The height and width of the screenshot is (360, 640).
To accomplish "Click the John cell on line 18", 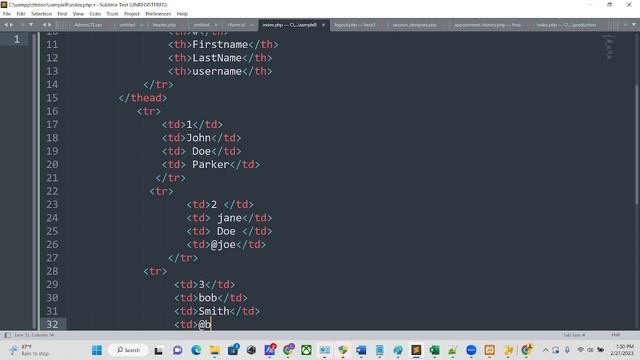I will click(x=201, y=138).
